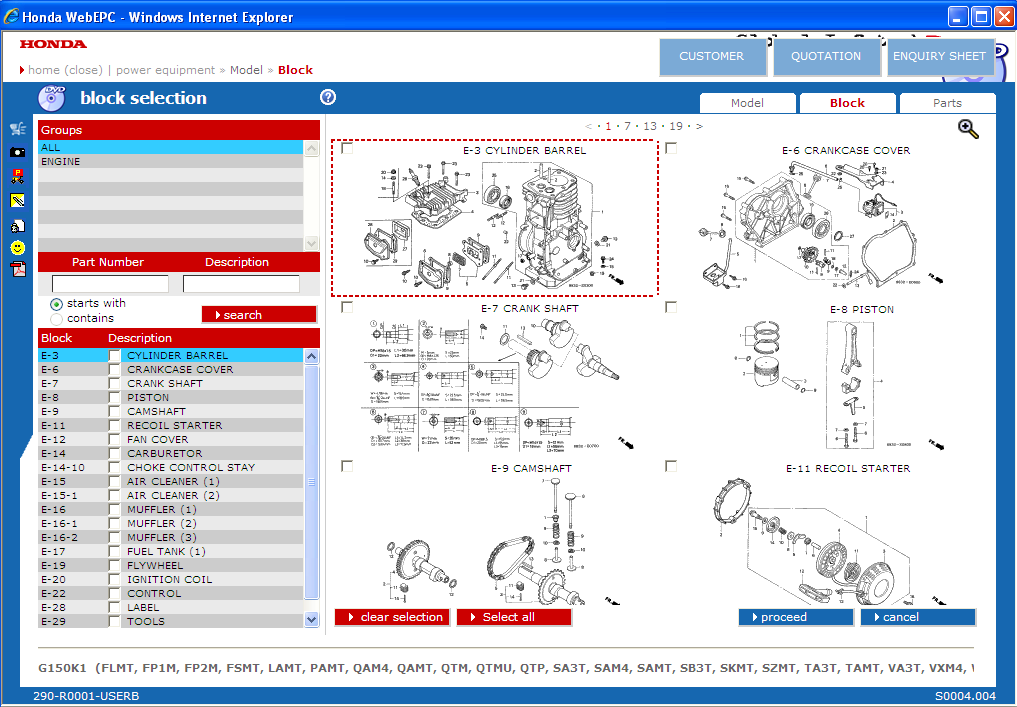Select the 'contains' radio button
1017x707 pixels.
pyautogui.click(x=56, y=319)
